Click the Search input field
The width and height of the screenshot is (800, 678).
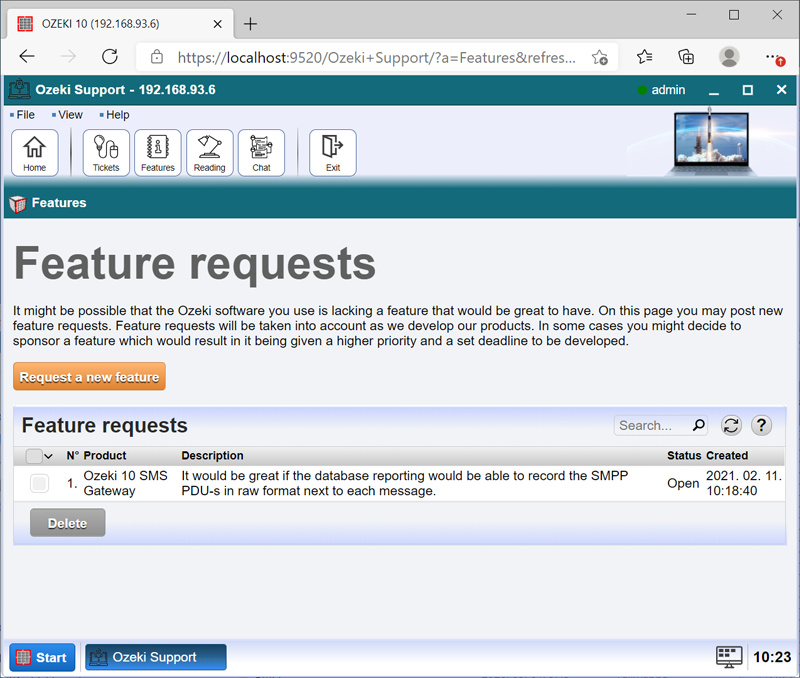click(x=652, y=425)
